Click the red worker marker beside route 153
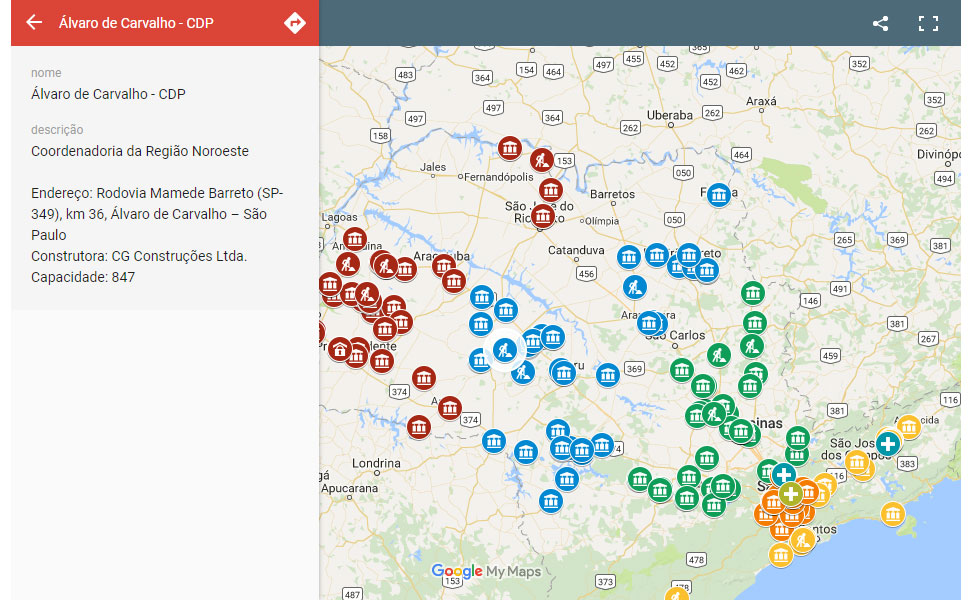Viewport: 968px width, 605px height. (x=541, y=159)
